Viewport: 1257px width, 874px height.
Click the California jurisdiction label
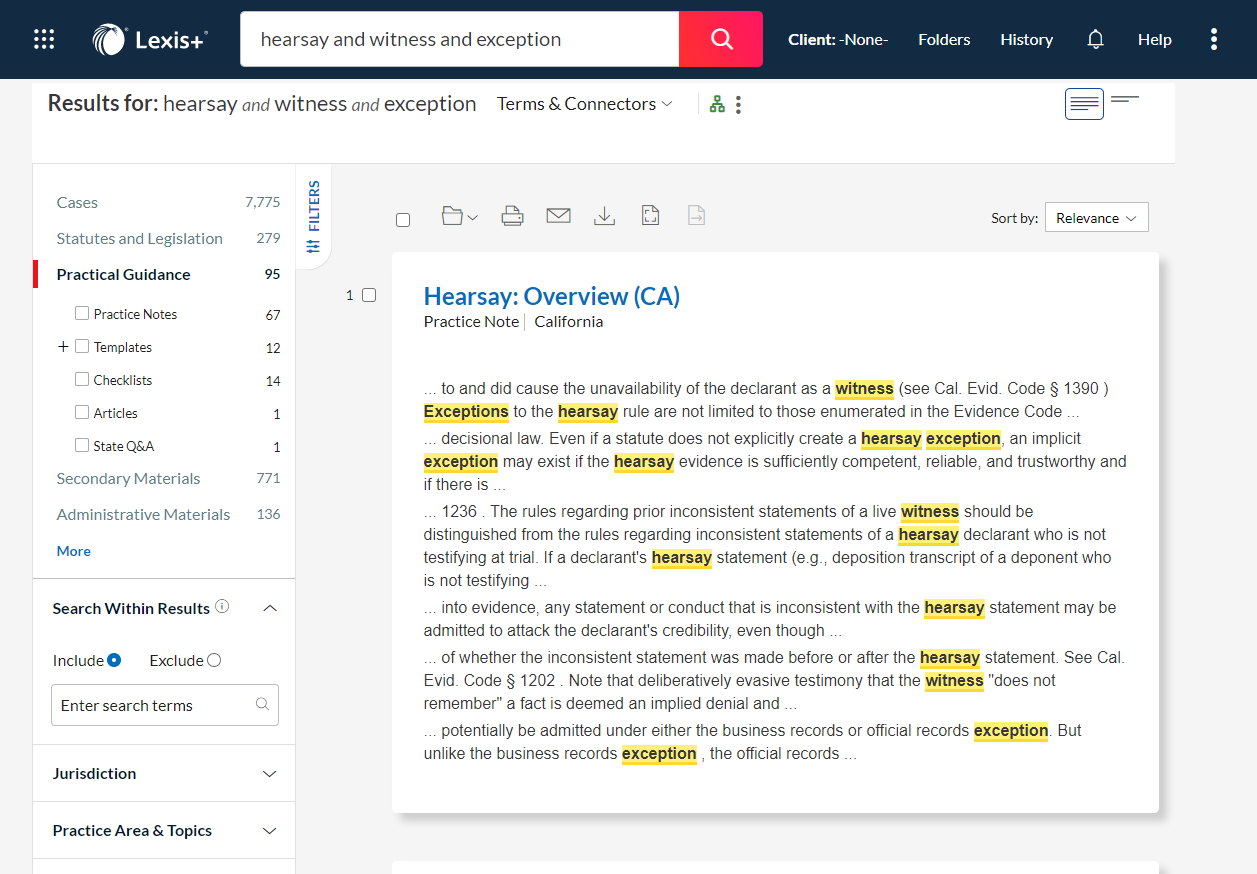point(568,321)
